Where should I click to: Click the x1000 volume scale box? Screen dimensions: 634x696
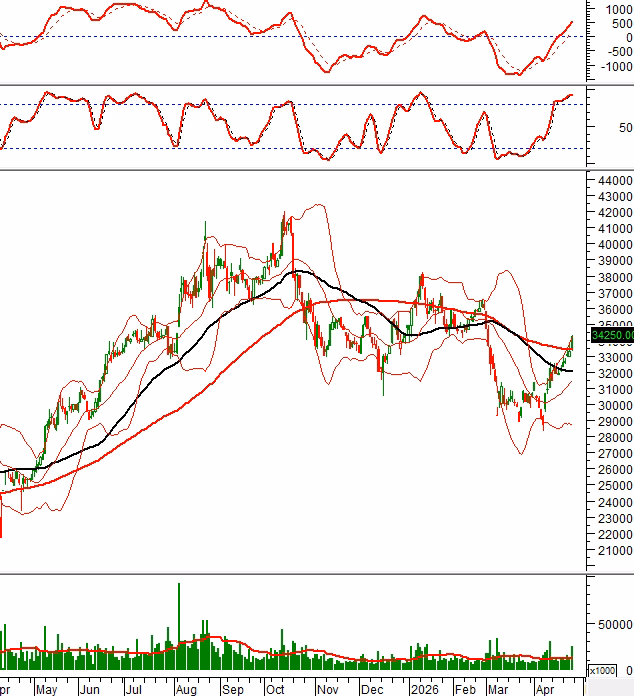coord(603,671)
